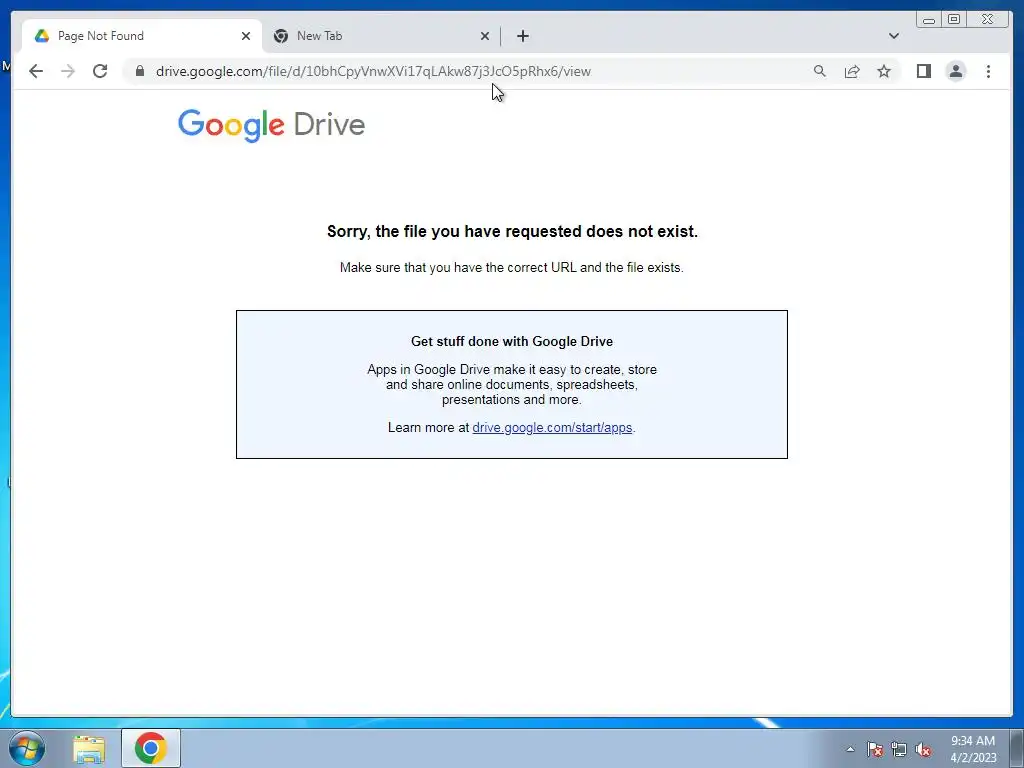
Task: Click the 'Get stuff done with Google Drive' heading
Action: (512, 342)
